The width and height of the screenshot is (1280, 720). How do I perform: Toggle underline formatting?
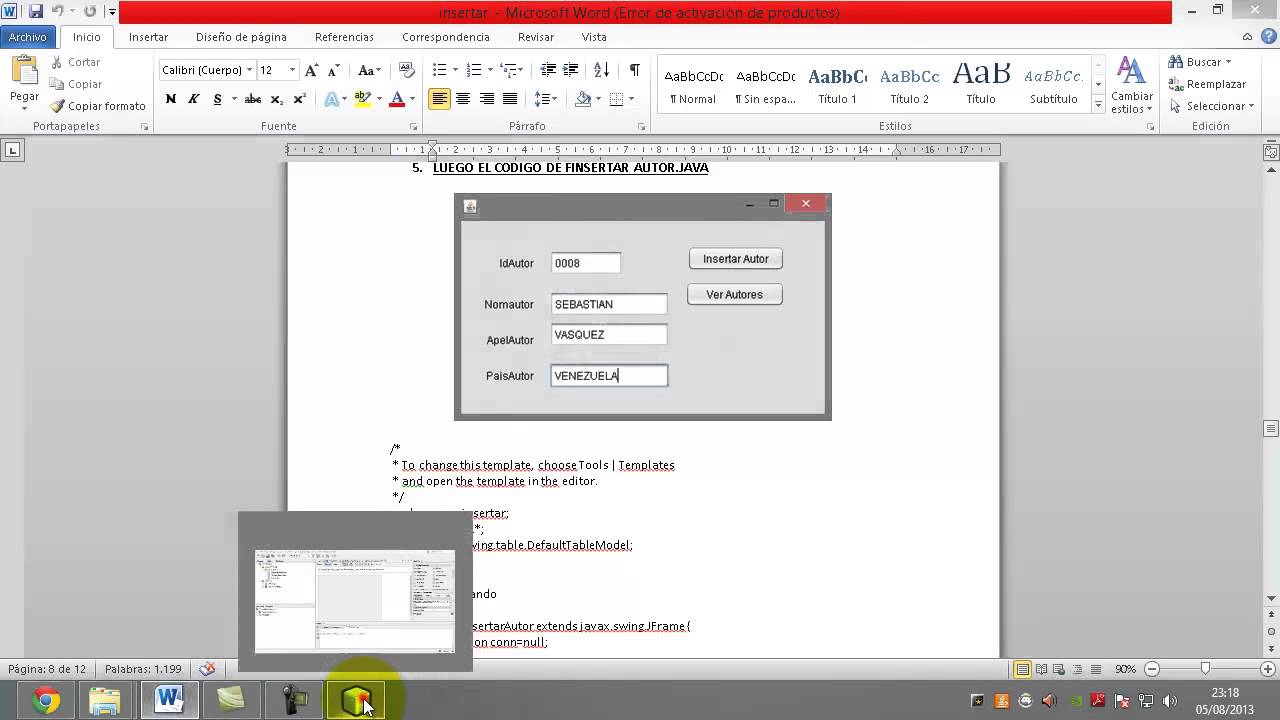(x=217, y=99)
